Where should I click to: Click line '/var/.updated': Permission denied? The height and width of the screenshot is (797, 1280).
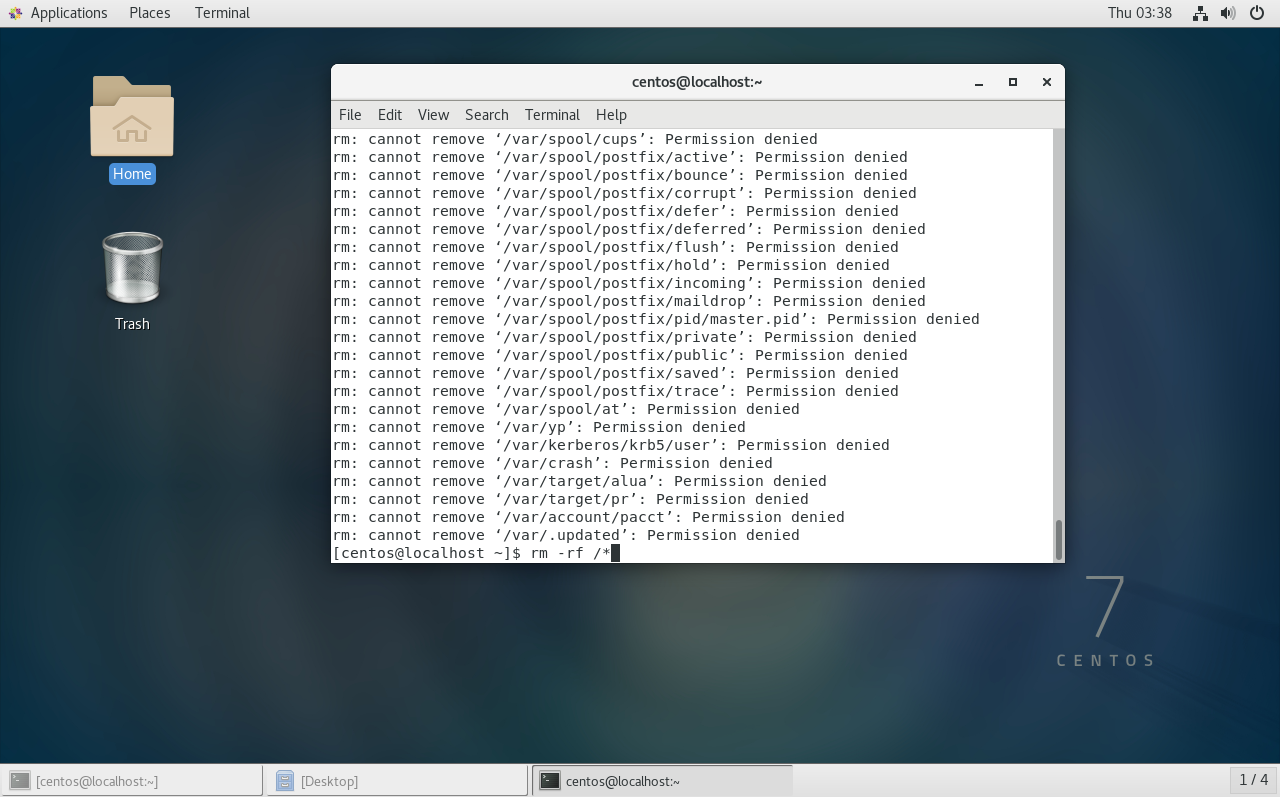566,535
